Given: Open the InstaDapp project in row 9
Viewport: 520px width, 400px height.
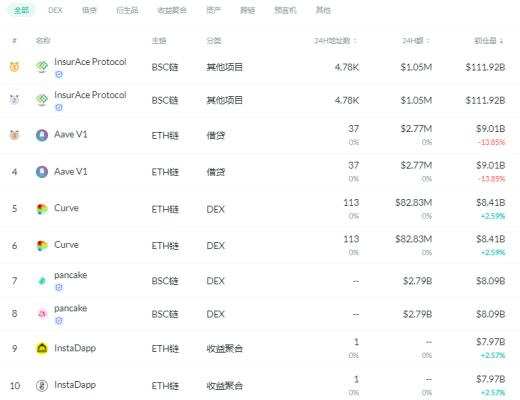Looking at the screenshot, I should (75, 348).
